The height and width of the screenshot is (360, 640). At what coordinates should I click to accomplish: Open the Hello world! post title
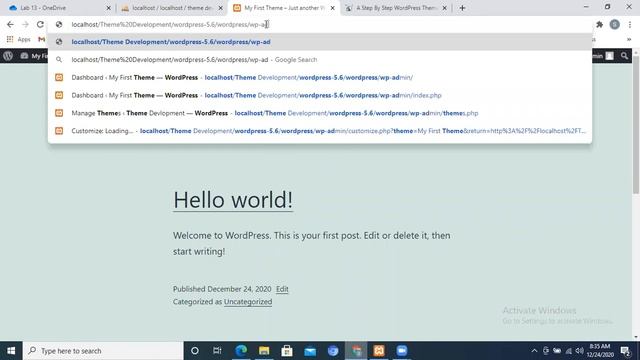click(233, 200)
